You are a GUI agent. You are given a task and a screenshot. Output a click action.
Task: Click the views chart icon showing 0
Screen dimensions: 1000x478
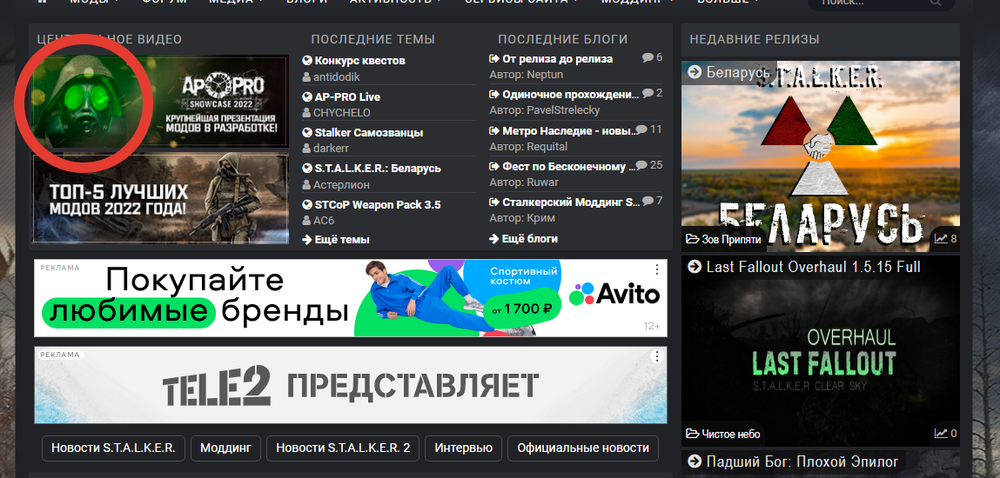pyautogui.click(x=941, y=433)
